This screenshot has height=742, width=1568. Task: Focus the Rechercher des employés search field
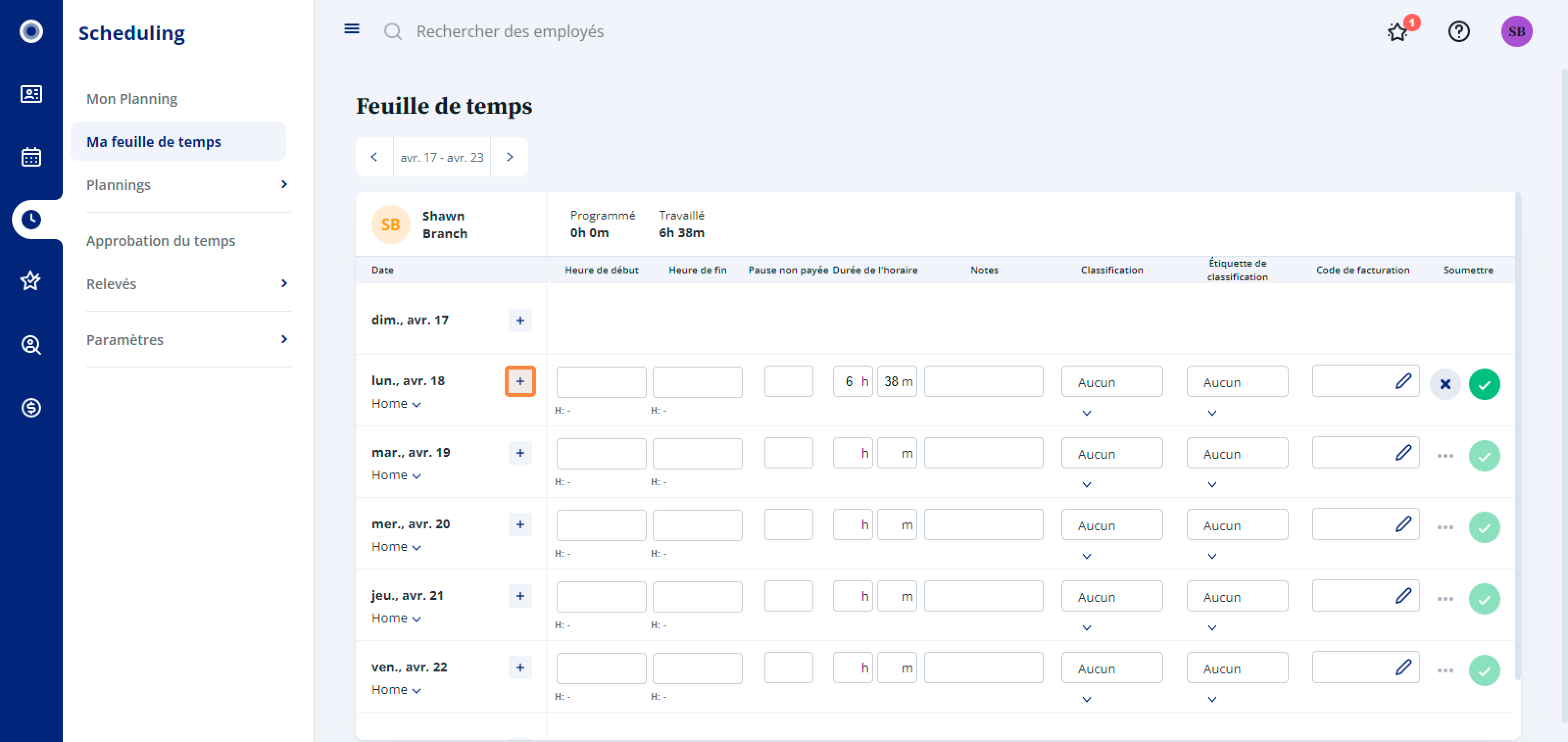510,31
